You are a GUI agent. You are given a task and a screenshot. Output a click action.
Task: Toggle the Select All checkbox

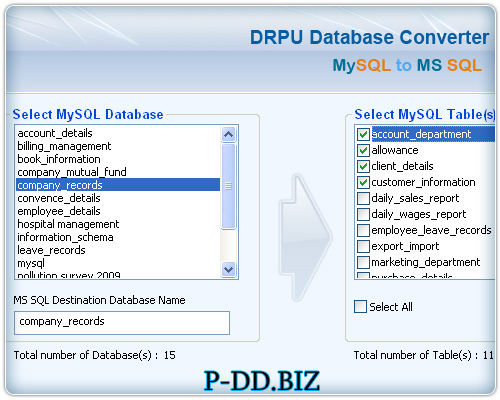tap(360, 307)
